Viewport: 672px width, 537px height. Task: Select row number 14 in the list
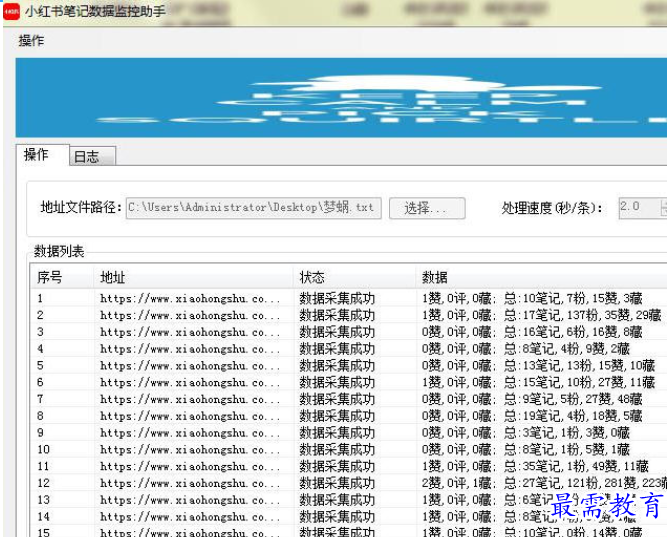point(348,516)
